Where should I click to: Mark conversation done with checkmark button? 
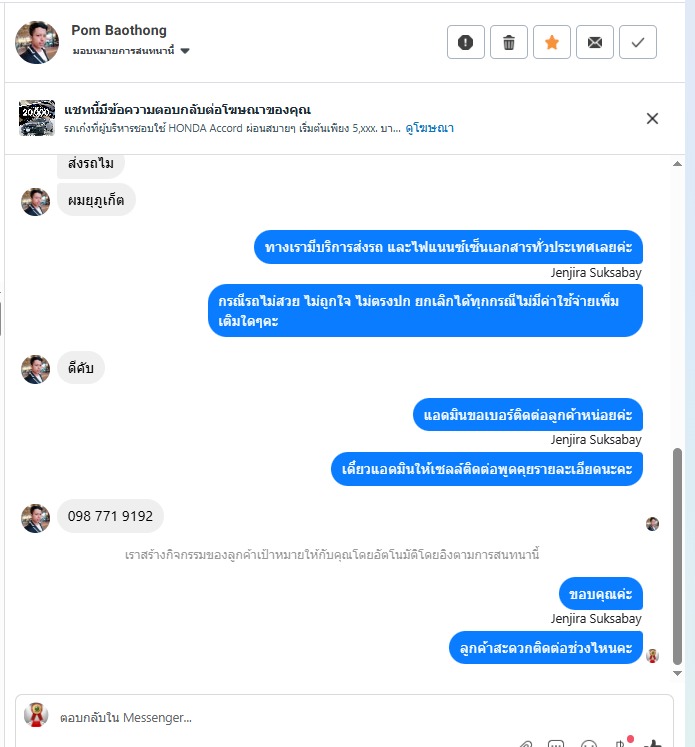tap(638, 42)
